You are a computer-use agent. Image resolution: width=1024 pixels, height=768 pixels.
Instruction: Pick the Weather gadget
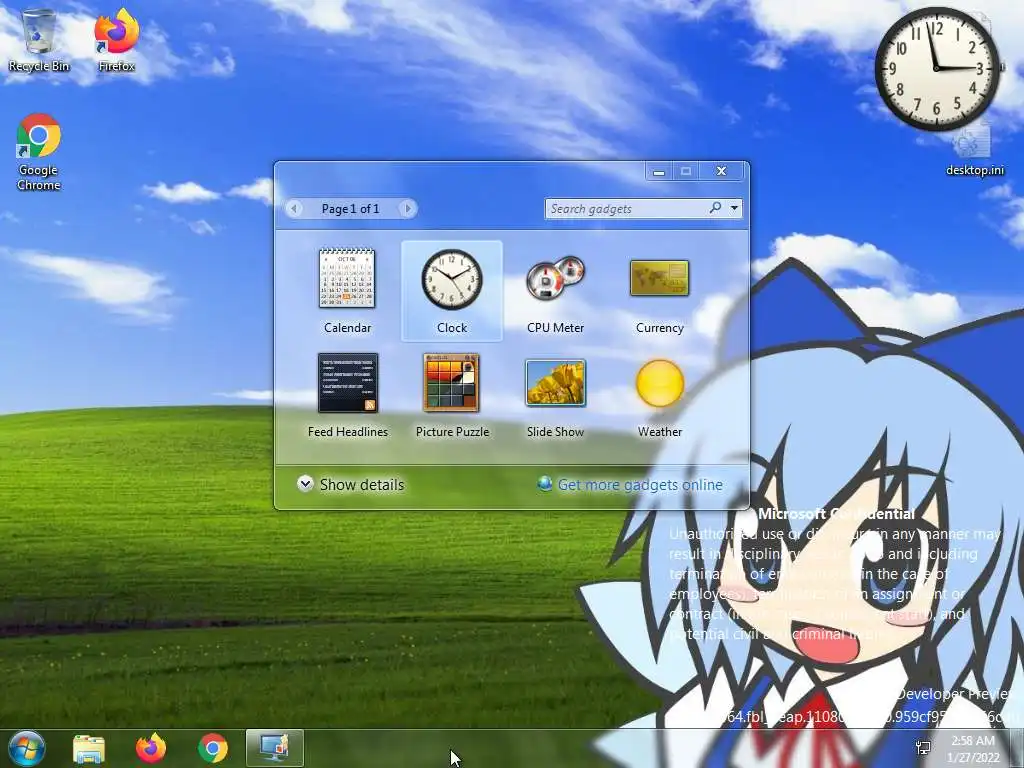coord(660,395)
